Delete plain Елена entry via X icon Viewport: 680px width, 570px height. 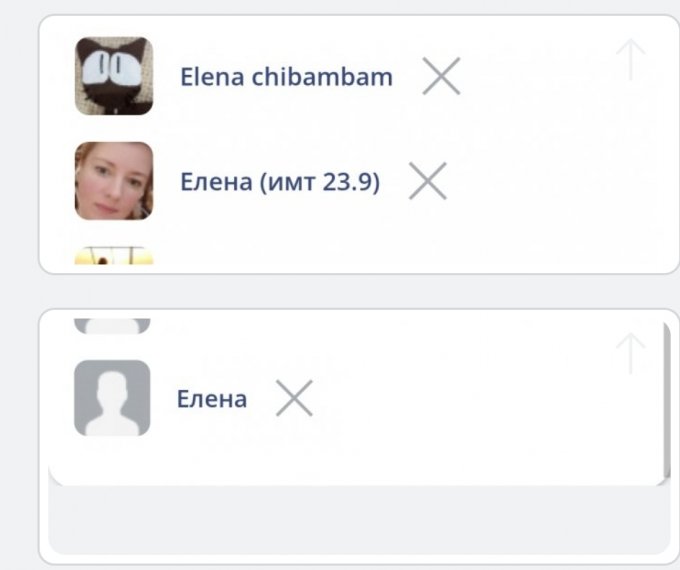[294, 398]
